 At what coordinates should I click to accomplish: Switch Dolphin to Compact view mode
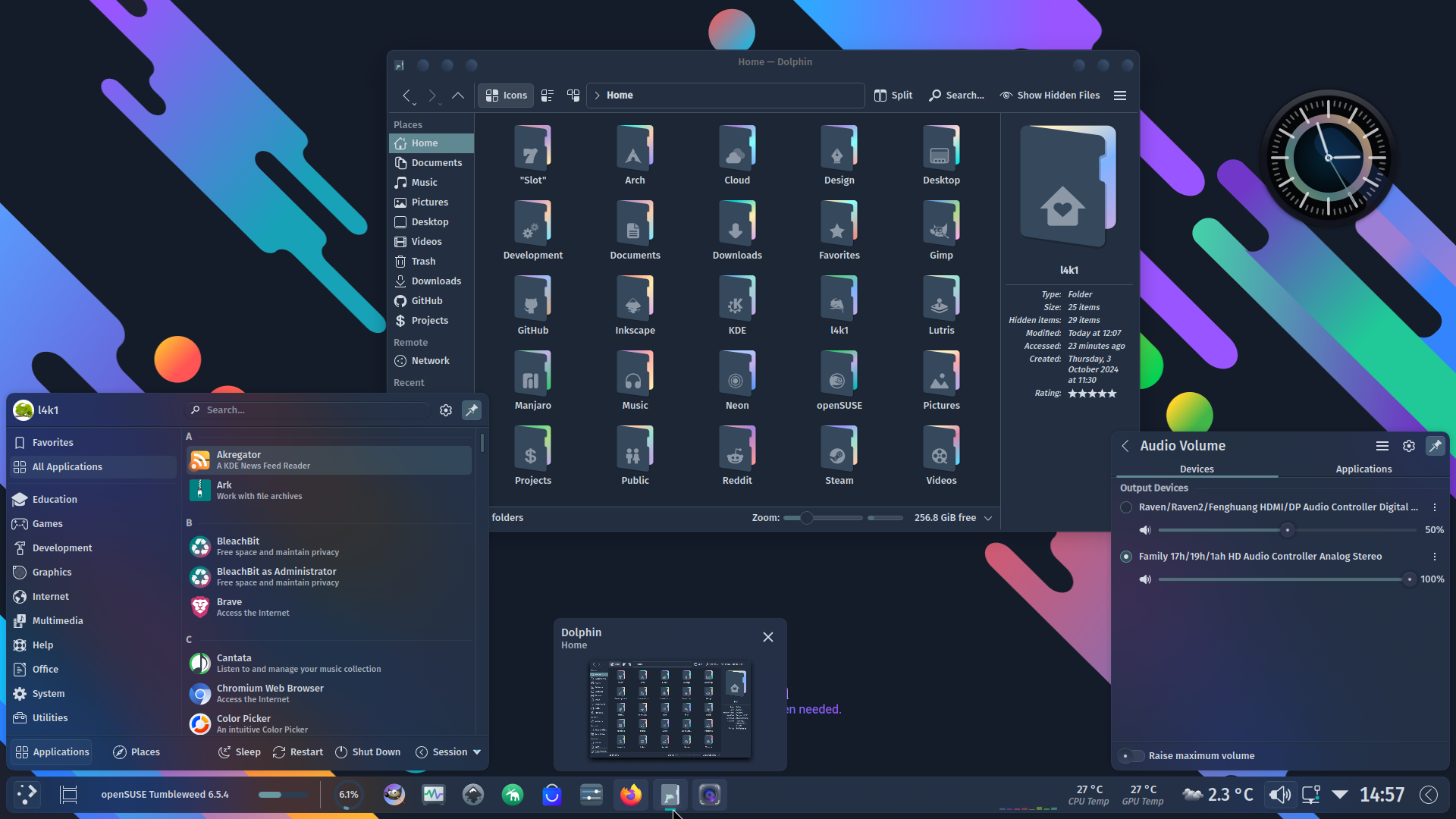548,96
